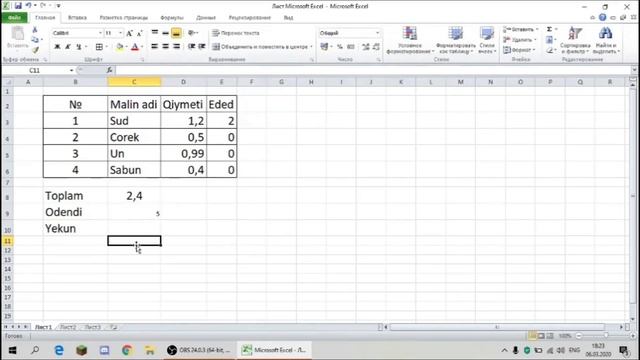Align cell text to the left

coord(155,47)
